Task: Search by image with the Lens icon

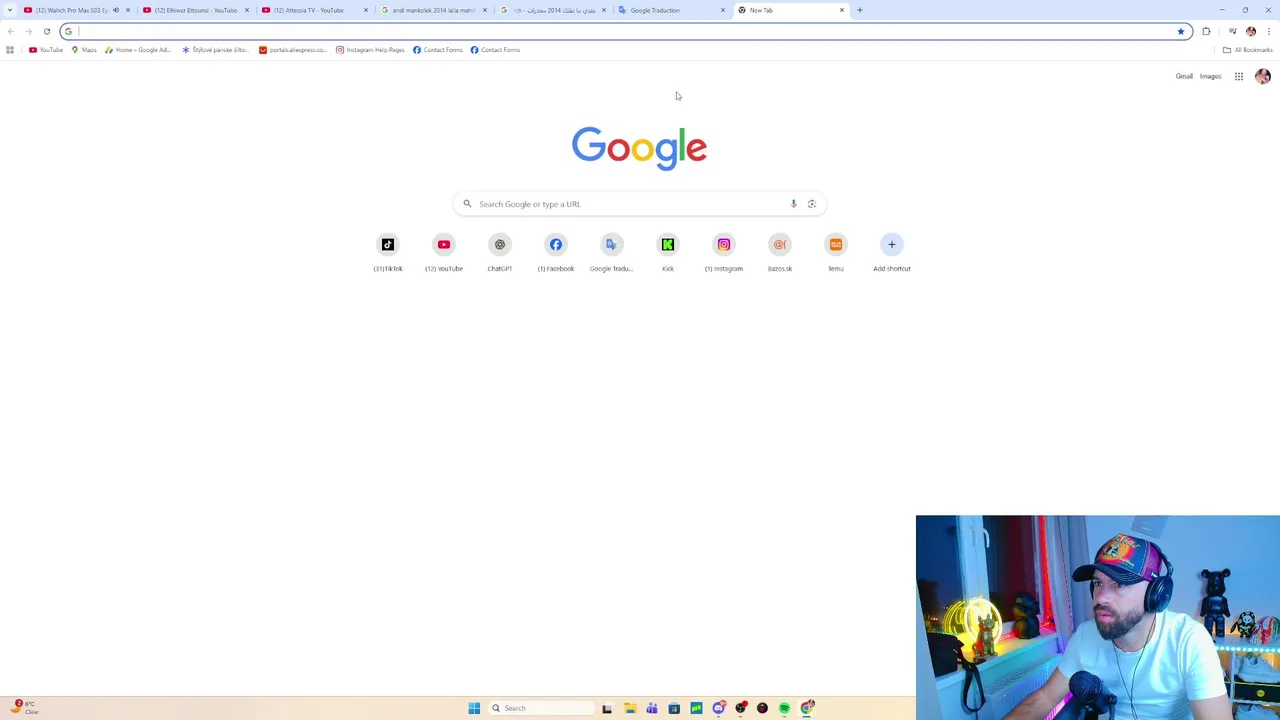Action: [x=812, y=204]
